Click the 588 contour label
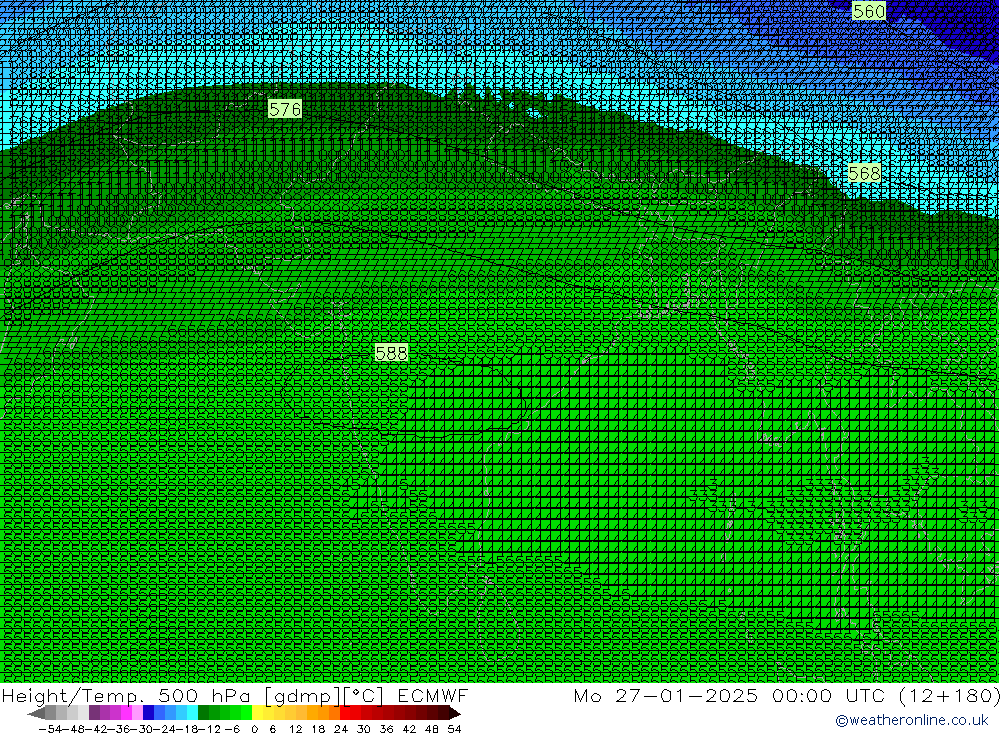 coord(391,353)
